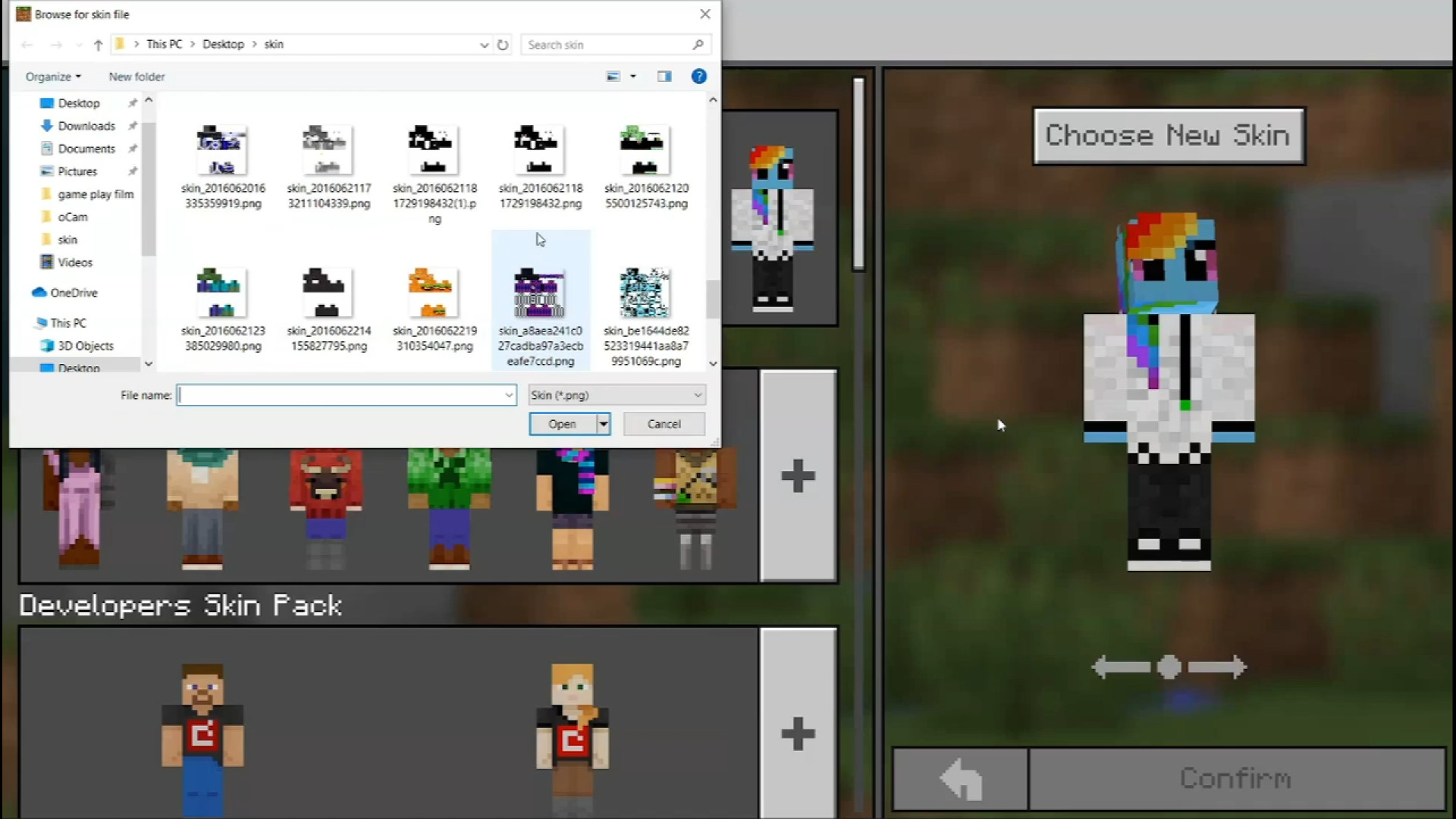Image resolution: width=1456 pixels, height=819 pixels.
Task: Click New folder in the toolbar
Action: 136,77
